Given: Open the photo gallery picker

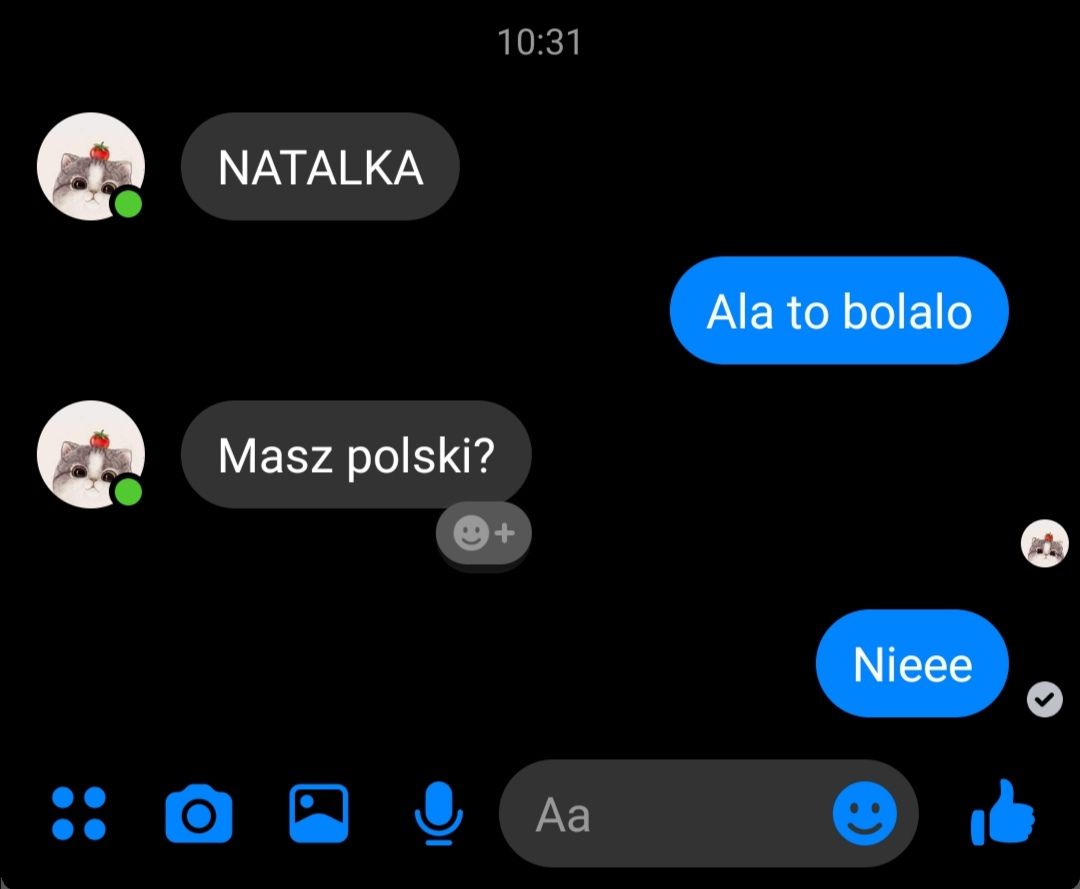Looking at the screenshot, I should coord(318,813).
